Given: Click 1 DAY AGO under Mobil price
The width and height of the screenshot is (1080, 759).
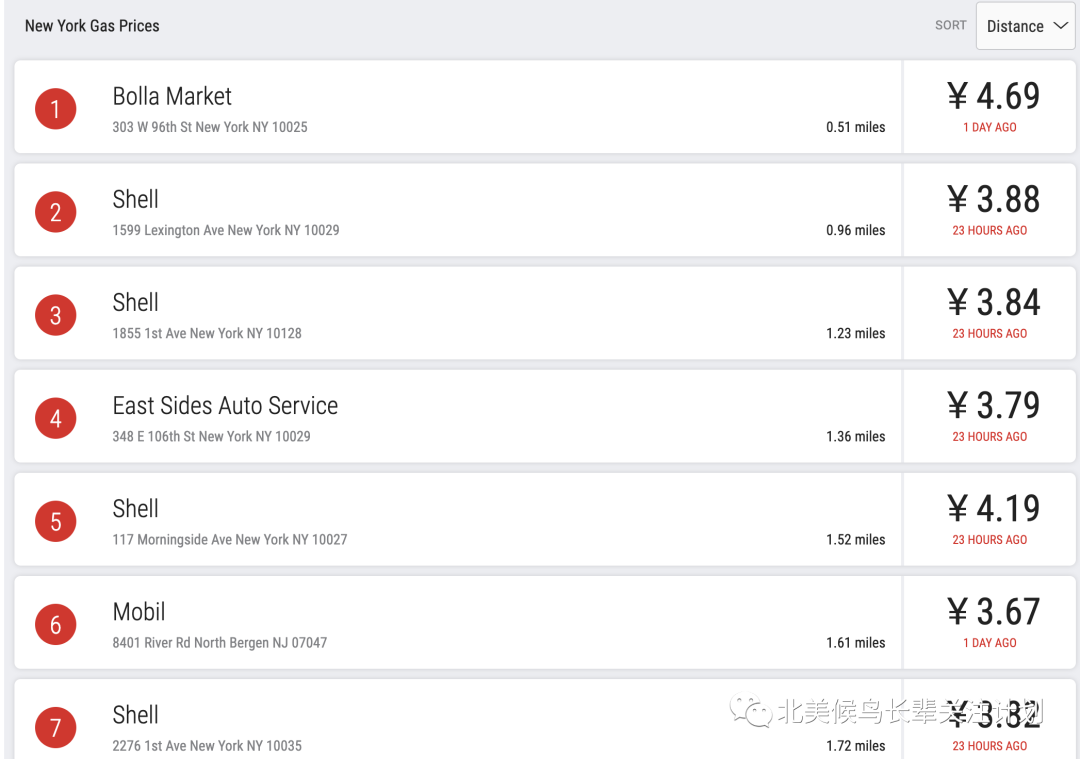Looking at the screenshot, I should click(990, 643).
